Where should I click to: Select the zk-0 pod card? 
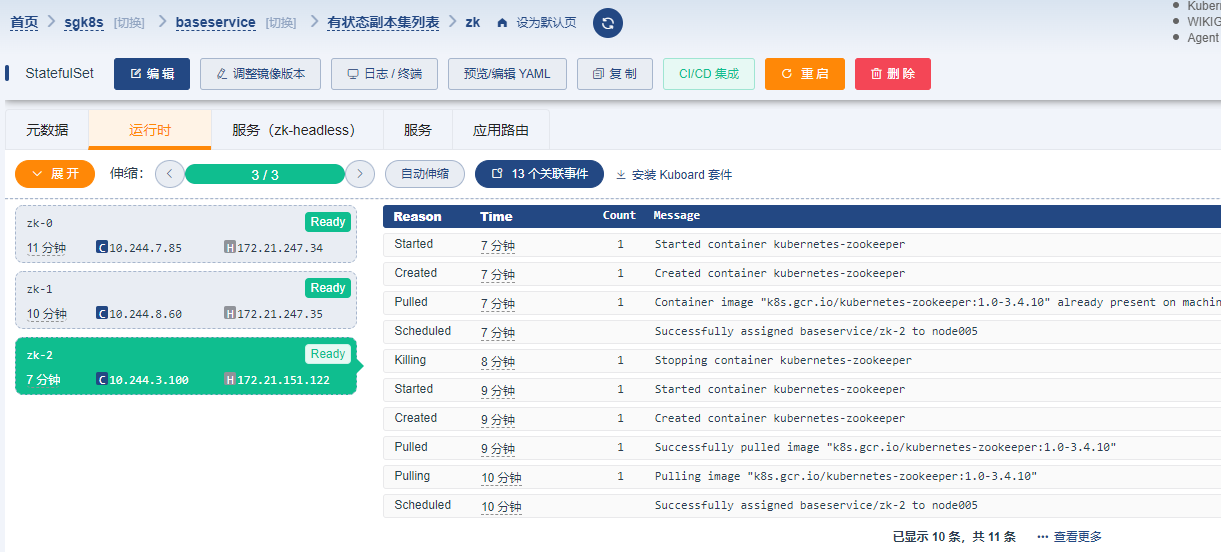pyautogui.click(x=186, y=234)
